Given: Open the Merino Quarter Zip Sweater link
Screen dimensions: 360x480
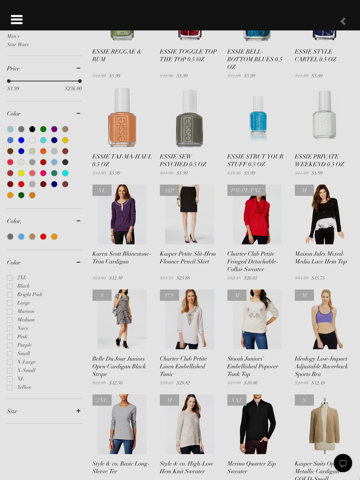Looking at the screenshot, I should (x=252, y=467).
